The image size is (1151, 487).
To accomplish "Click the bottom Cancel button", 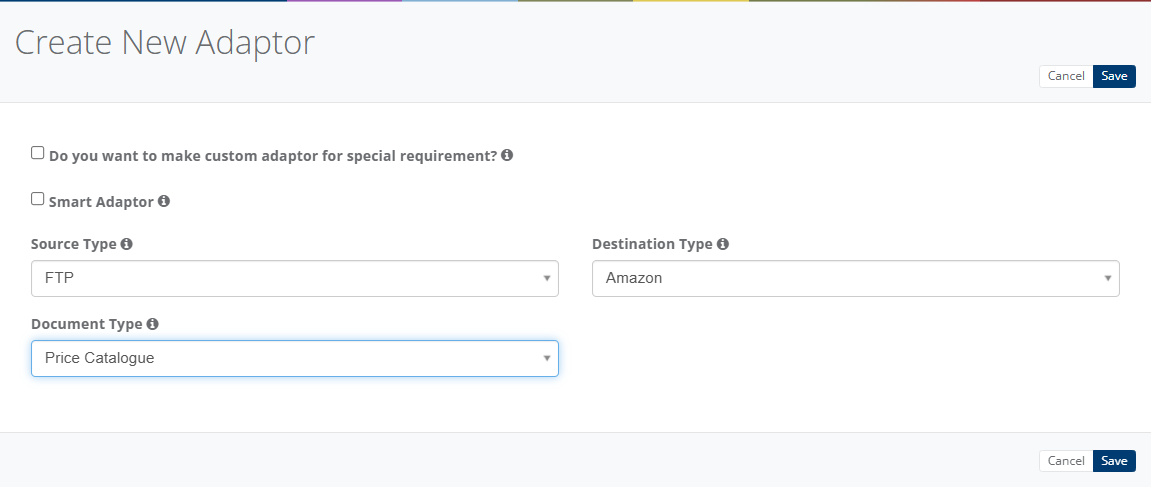I will point(1066,461).
